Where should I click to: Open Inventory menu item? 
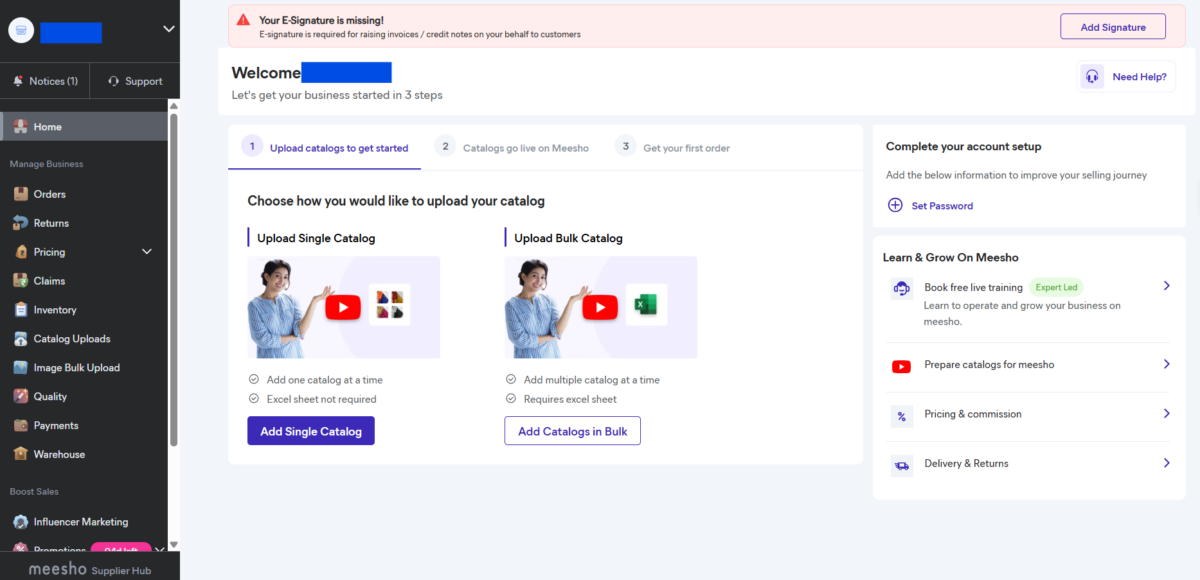pos(84,310)
